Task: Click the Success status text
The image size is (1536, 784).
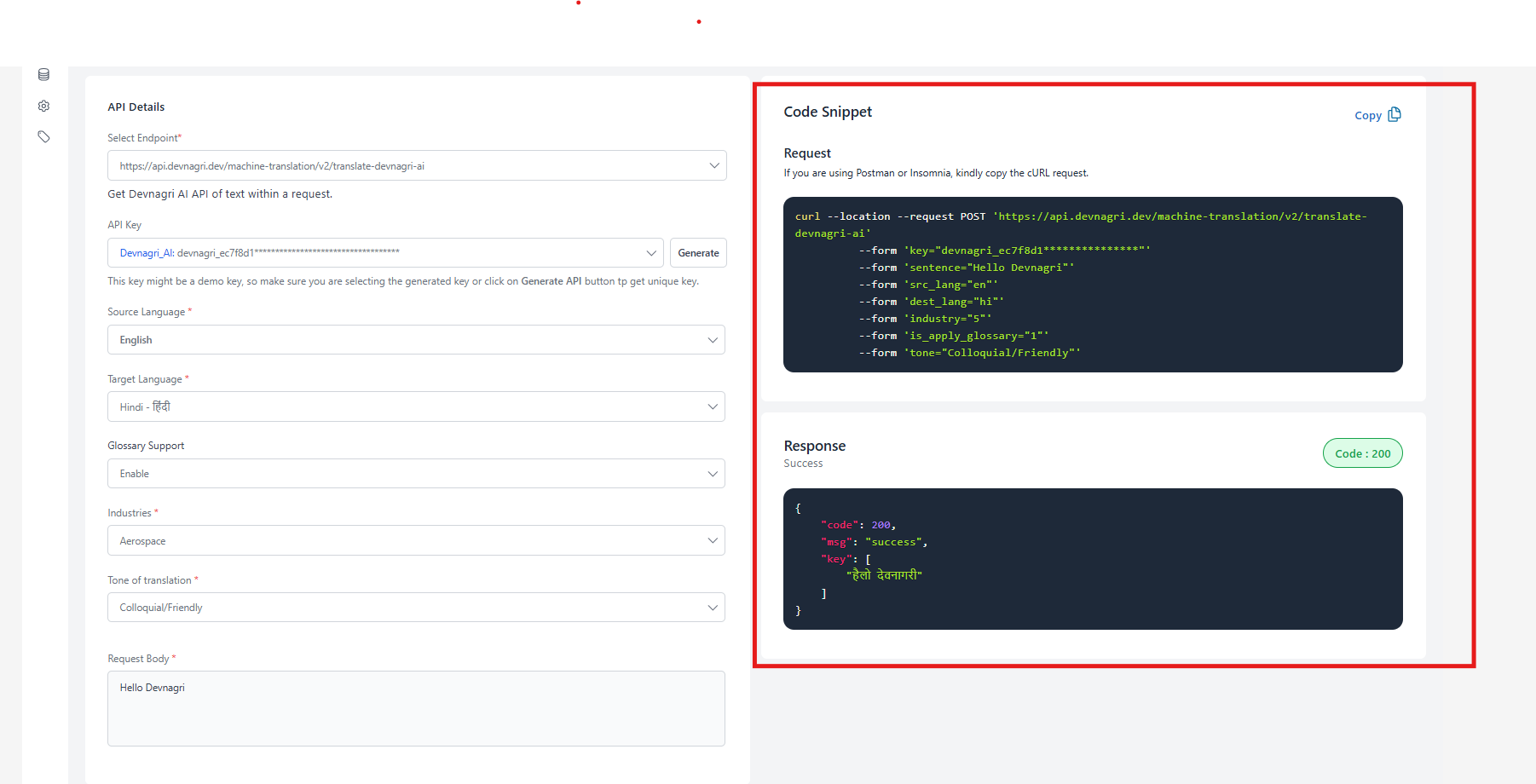Action: tap(803, 464)
